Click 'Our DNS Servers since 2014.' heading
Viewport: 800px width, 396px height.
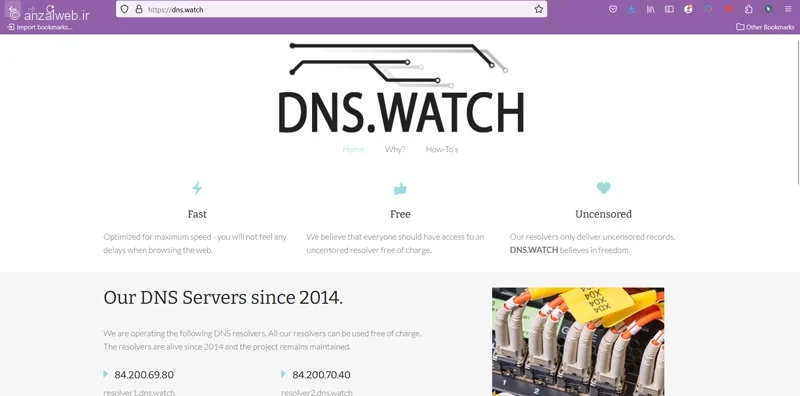tap(223, 298)
